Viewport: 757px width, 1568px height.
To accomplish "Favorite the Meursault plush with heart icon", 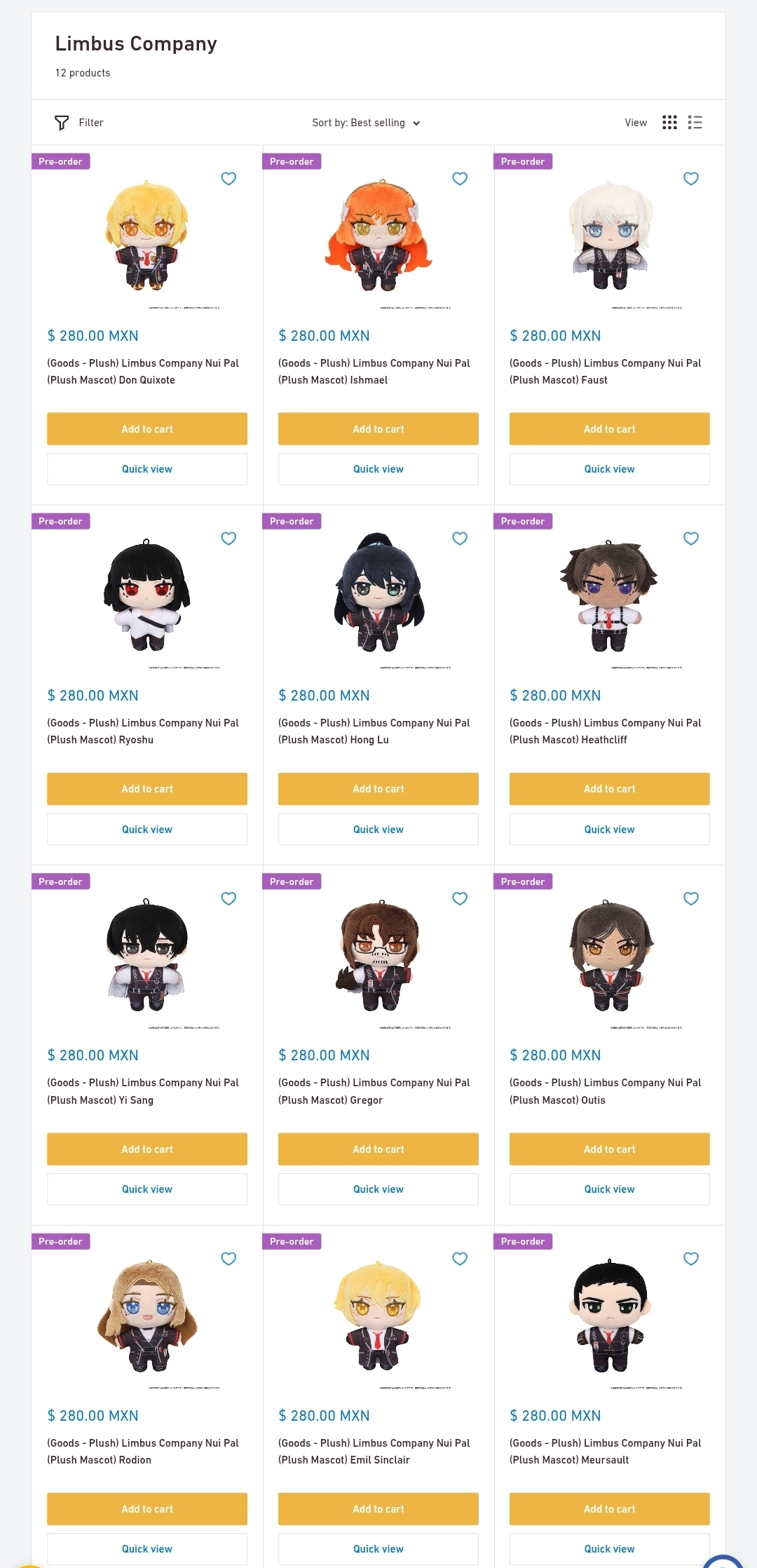I will (x=691, y=1258).
